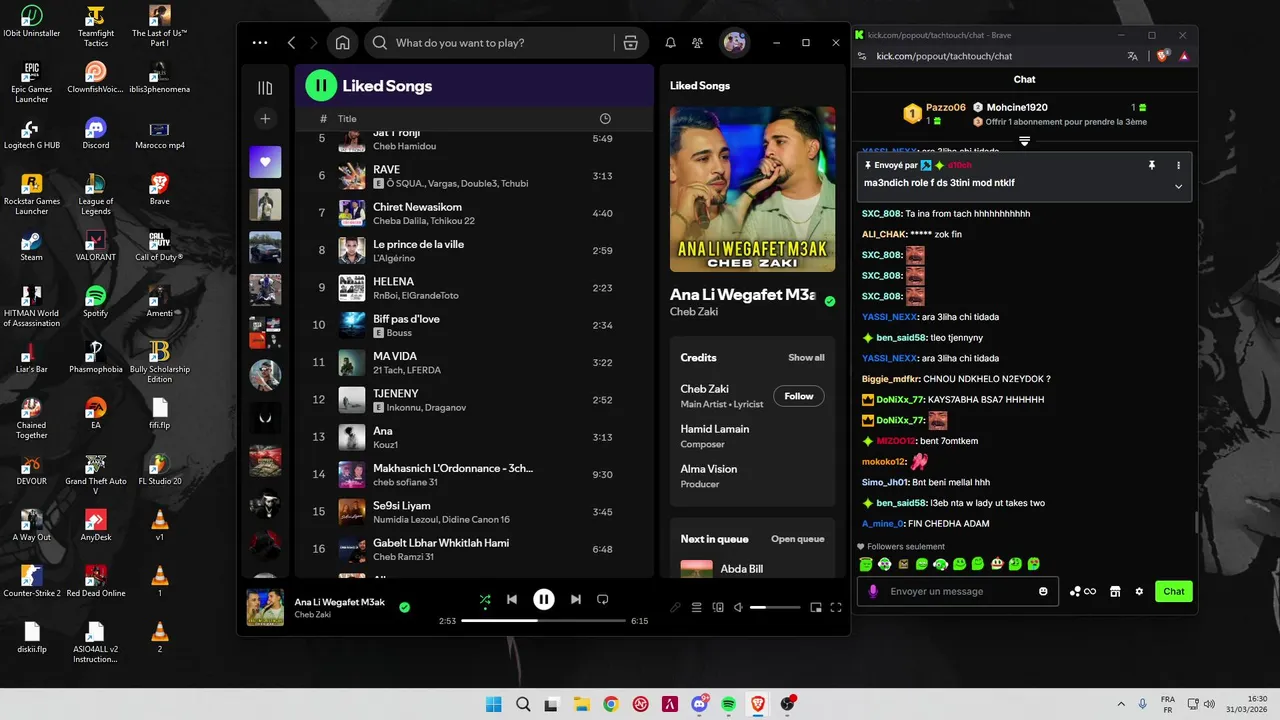Open the Spotify profile avatar menu
Screen dimensions: 1280x720
pos(735,42)
